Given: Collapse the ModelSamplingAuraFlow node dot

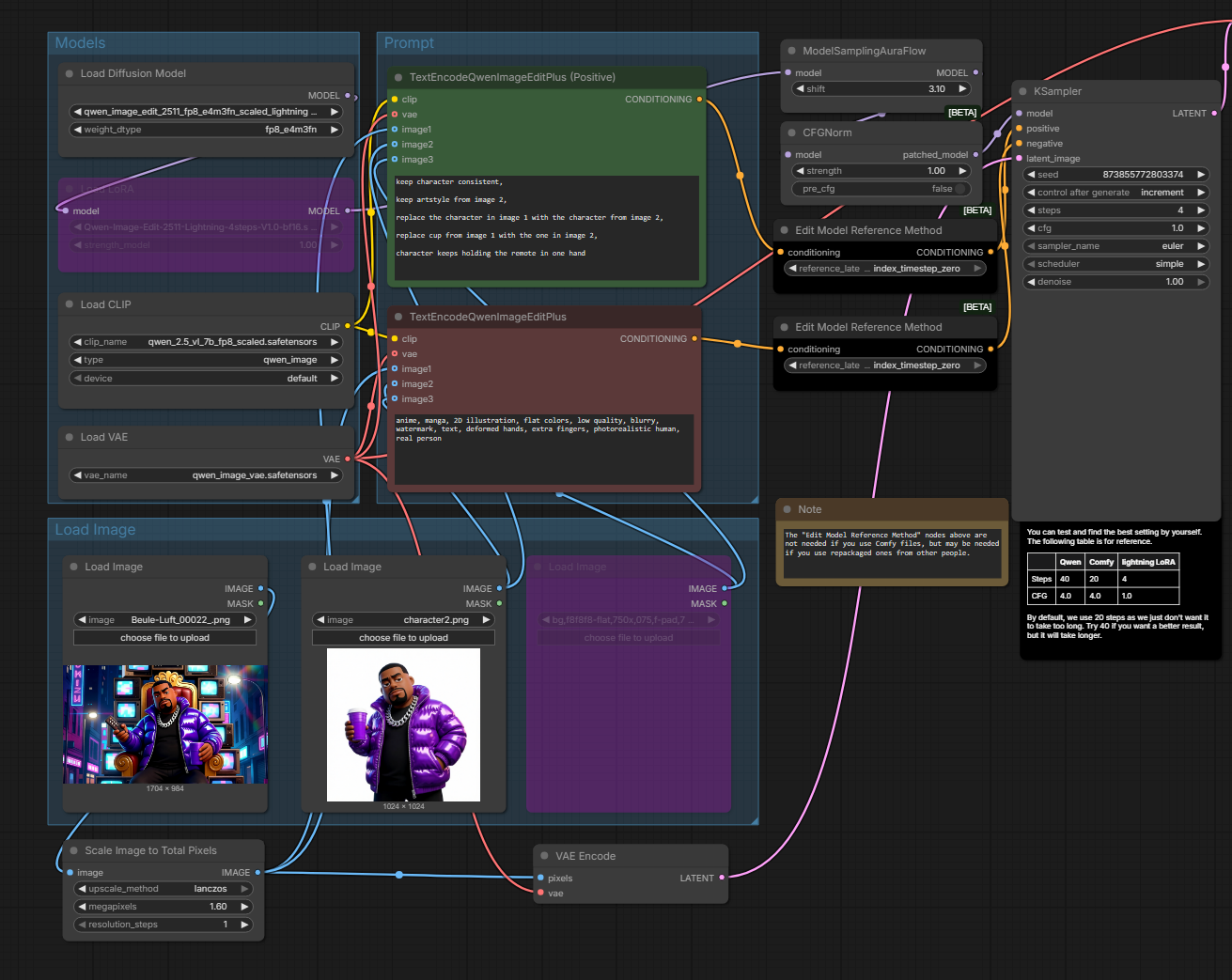Looking at the screenshot, I should click(791, 51).
